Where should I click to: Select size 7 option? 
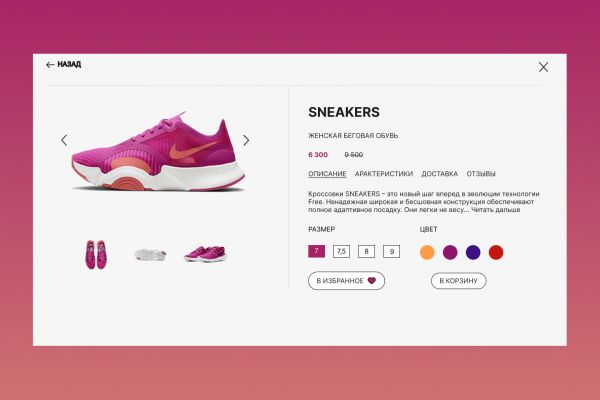316,251
